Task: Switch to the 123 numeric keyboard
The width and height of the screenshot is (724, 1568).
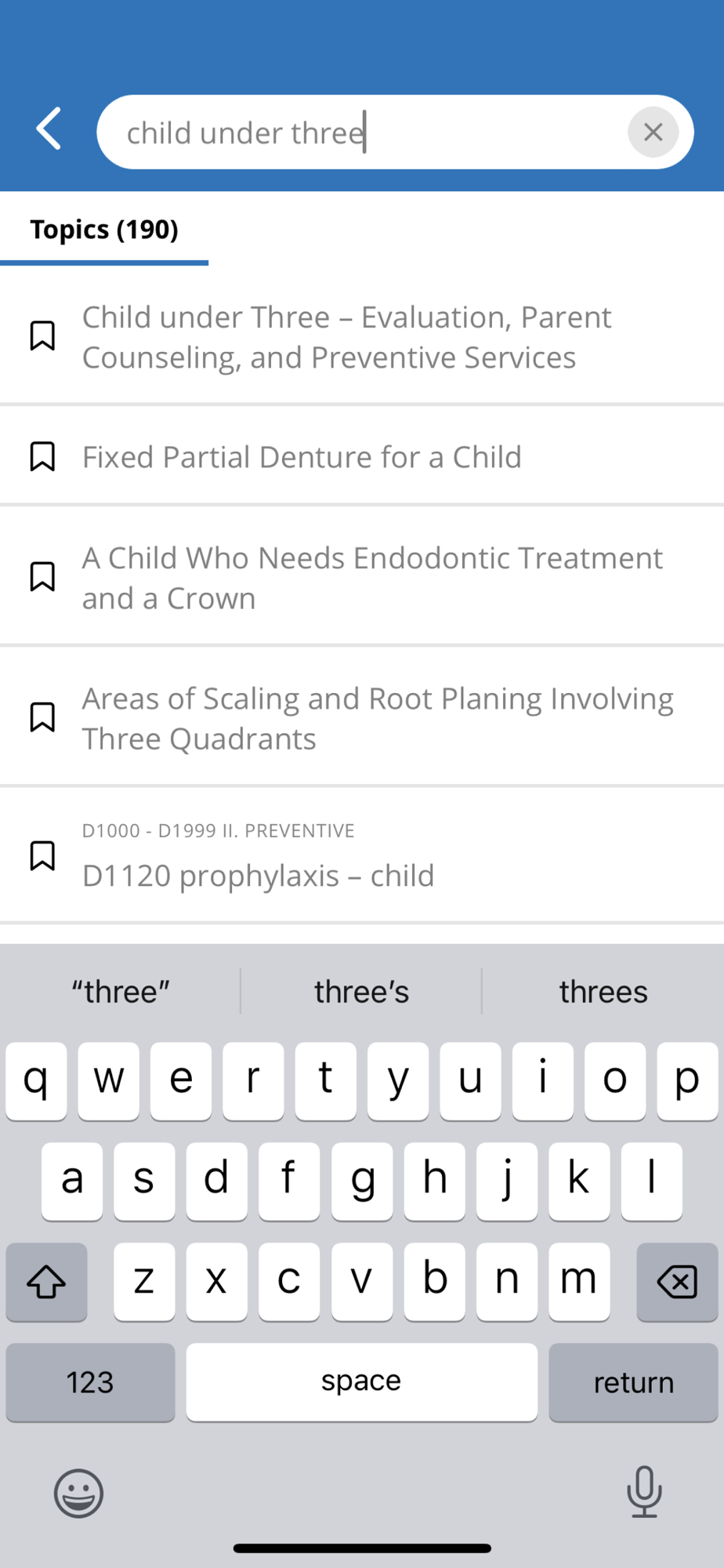Action: (x=90, y=1382)
